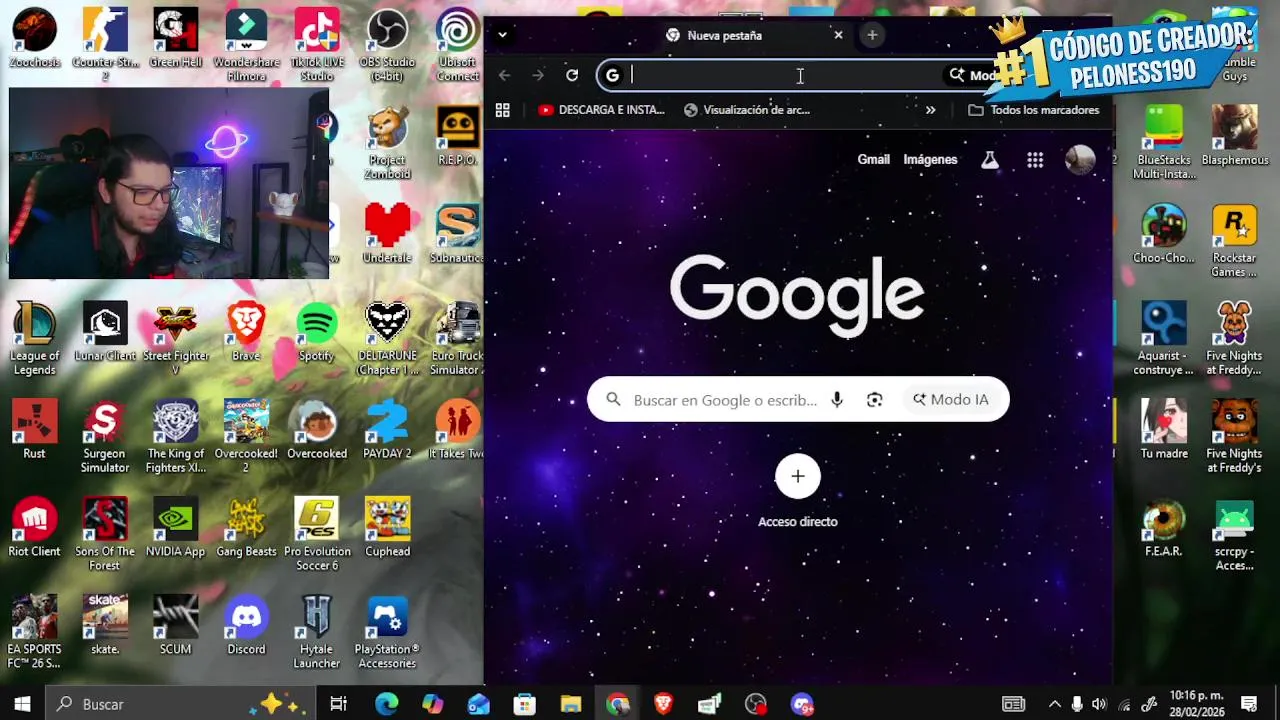
Task: Open Chrome tab search dropdown arrow
Action: (x=502, y=35)
